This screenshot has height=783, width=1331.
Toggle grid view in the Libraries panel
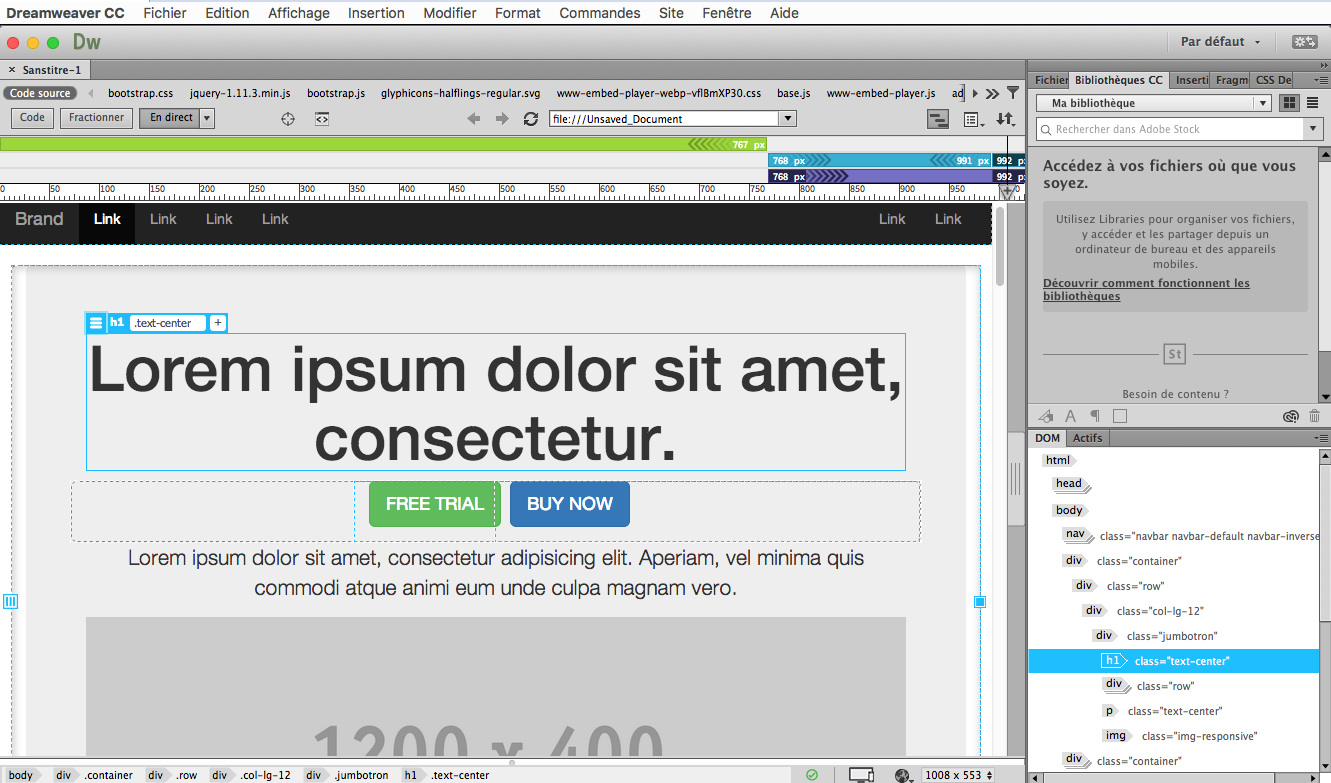point(1288,102)
